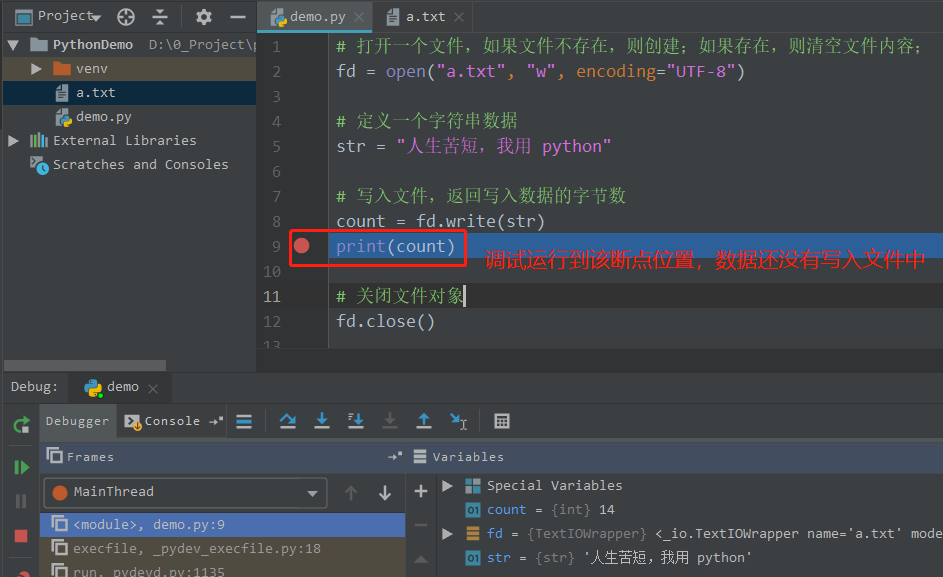The width and height of the screenshot is (943, 577).
Task: Open the debugger Console tab
Action: pos(171,420)
